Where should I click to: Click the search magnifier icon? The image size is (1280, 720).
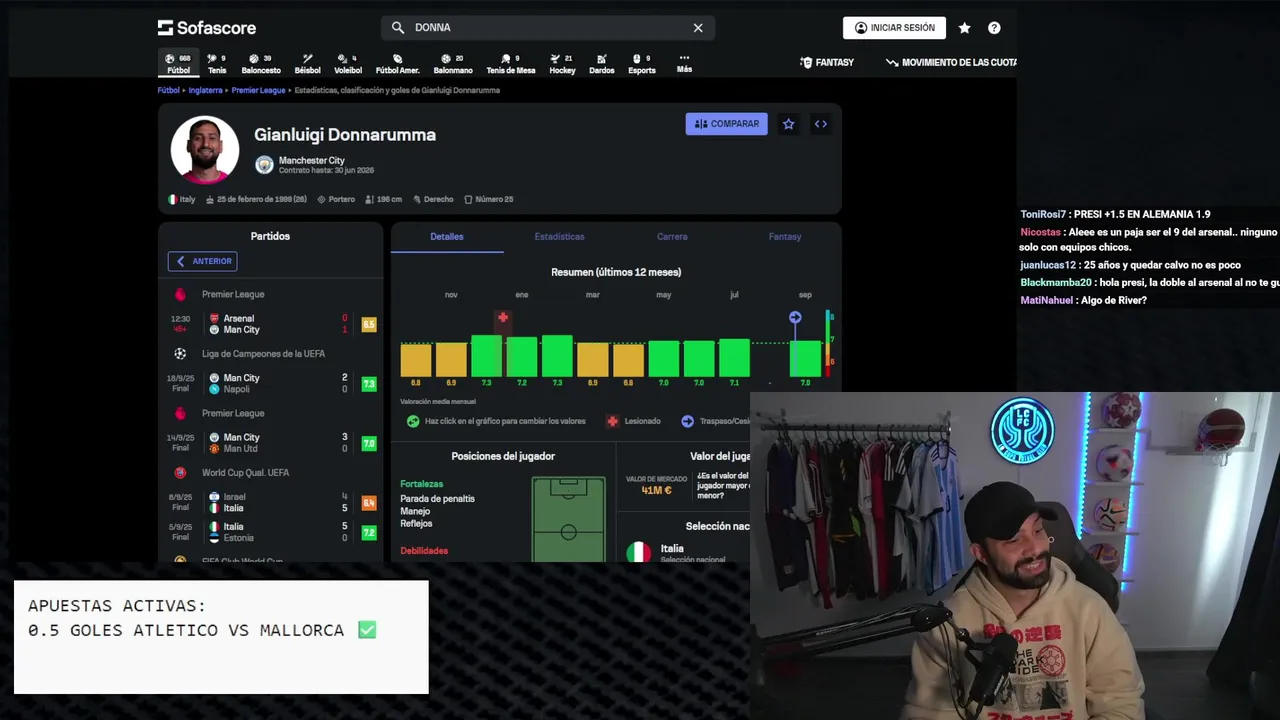(x=398, y=27)
